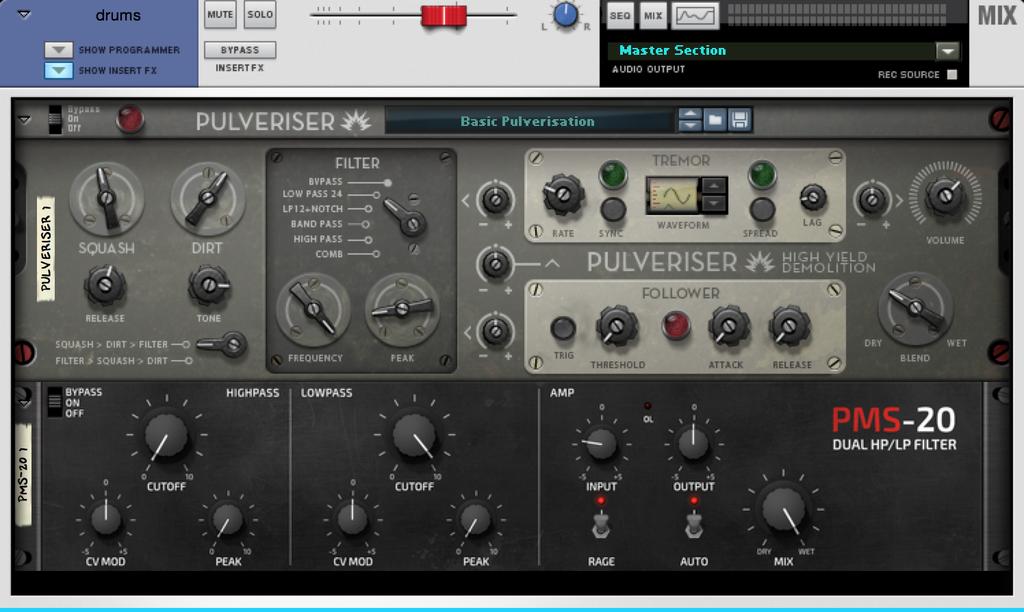Click the PMS-20 1 device name label
This screenshot has height=612, width=1024.
(24, 475)
